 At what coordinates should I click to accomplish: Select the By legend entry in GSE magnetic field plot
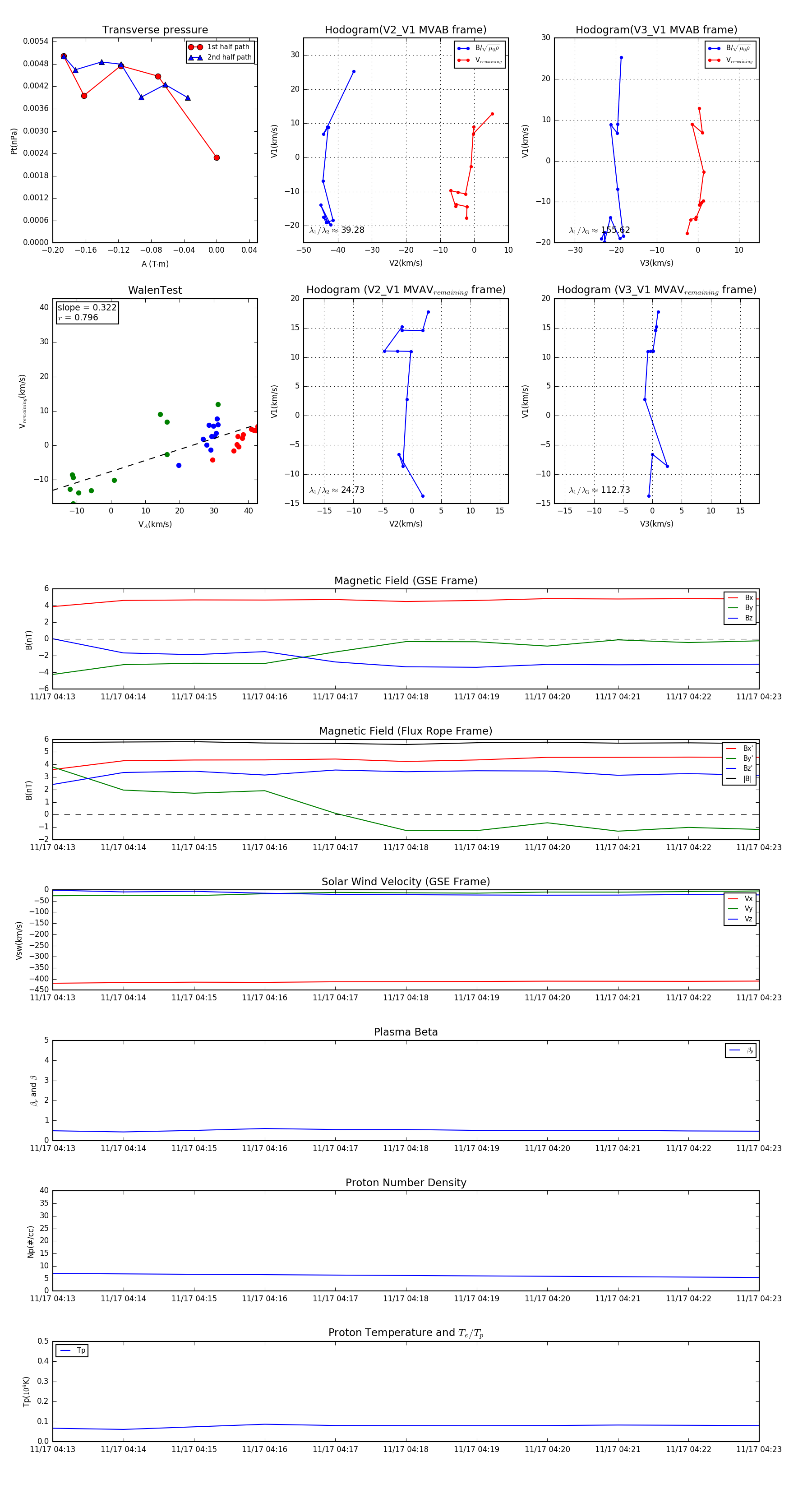point(740,607)
